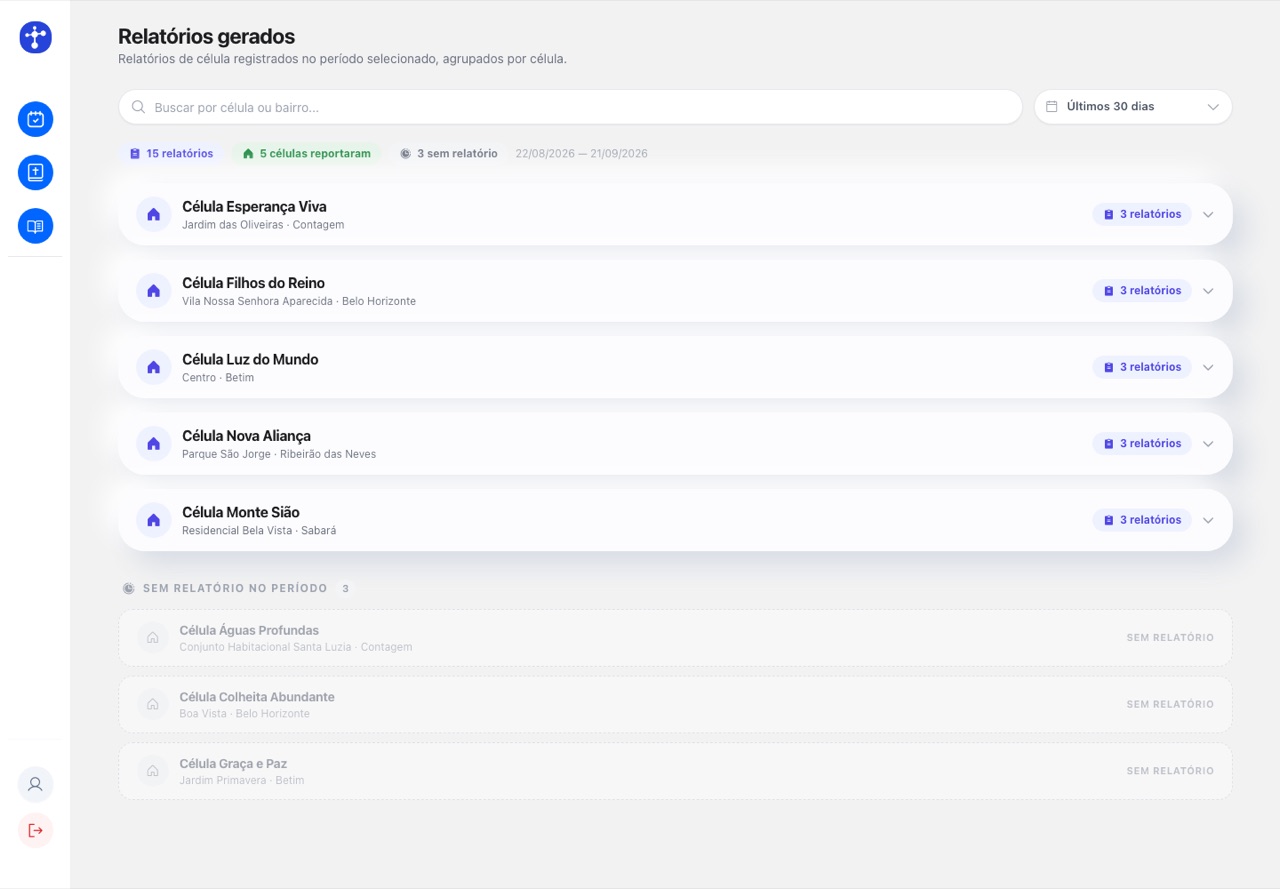The height and width of the screenshot is (889, 1280).
Task: Open the Últimos 30 dias period dropdown
Action: pos(1133,107)
